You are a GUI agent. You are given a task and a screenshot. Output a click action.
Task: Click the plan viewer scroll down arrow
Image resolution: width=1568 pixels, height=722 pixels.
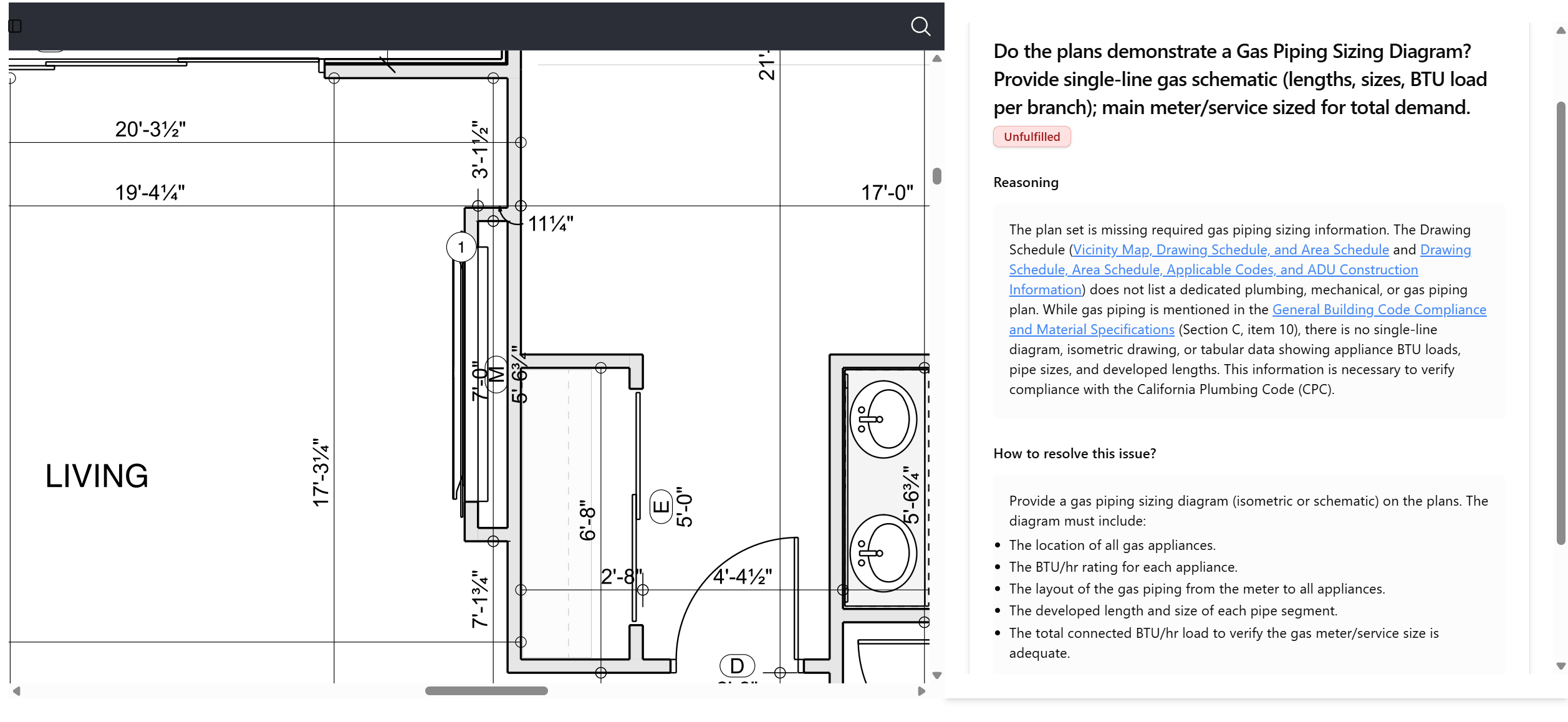click(936, 675)
